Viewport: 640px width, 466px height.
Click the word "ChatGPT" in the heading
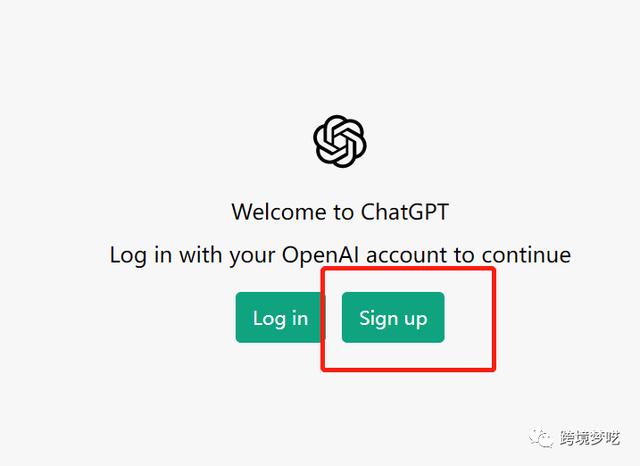point(404,212)
